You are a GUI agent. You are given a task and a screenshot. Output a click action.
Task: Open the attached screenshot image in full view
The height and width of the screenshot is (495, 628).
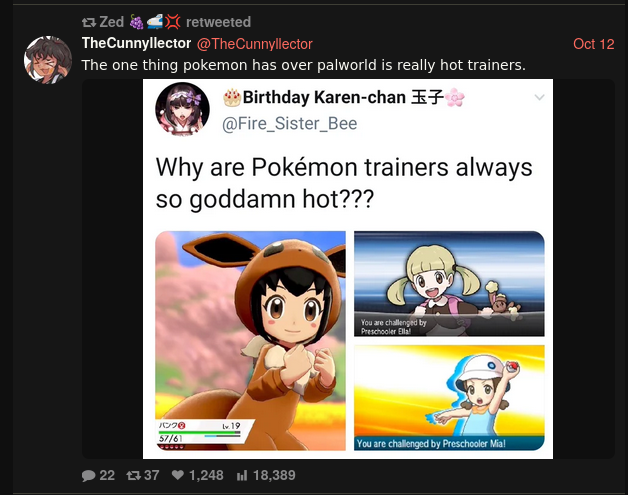pos(348,269)
